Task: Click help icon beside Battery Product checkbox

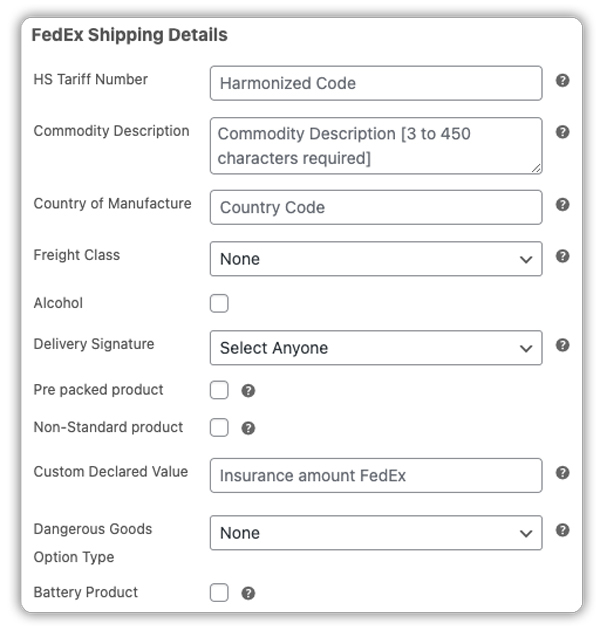Action: point(248,593)
